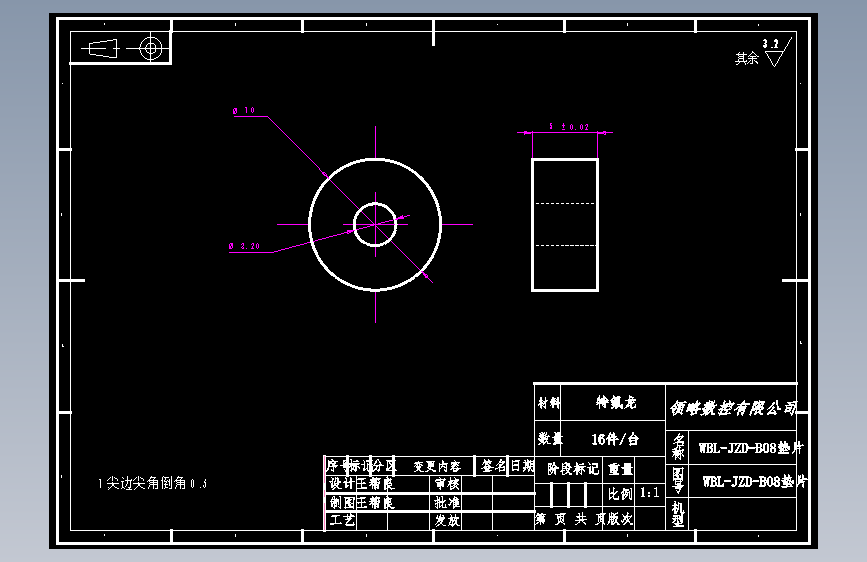Pick the '5 ±0.02' thickness dimension text
The image size is (867, 562).
(569, 127)
